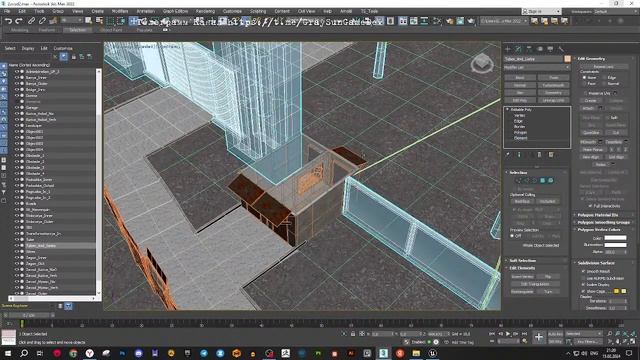Expand Polygon: Smoothing Groups rollout
Image resolution: width=640 pixels, height=360 pixels.
pos(604,222)
